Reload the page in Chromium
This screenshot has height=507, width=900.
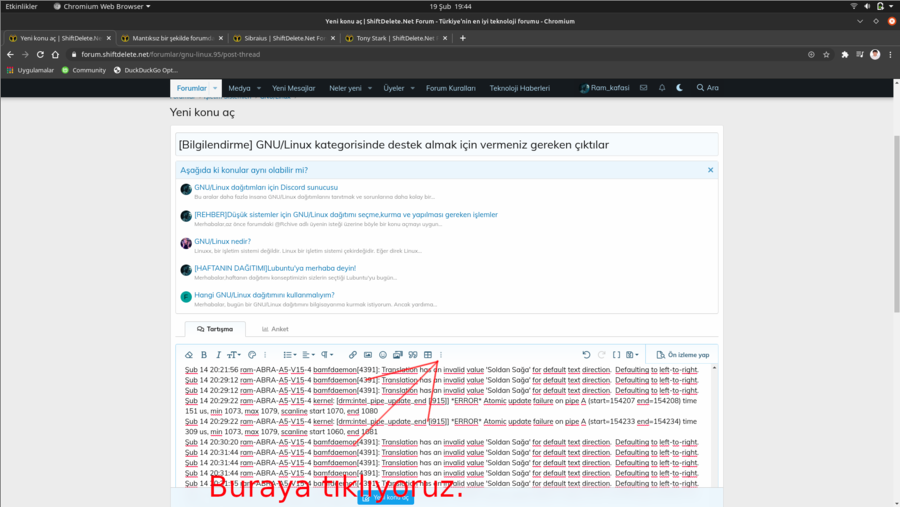pyautogui.click(x=40, y=55)
